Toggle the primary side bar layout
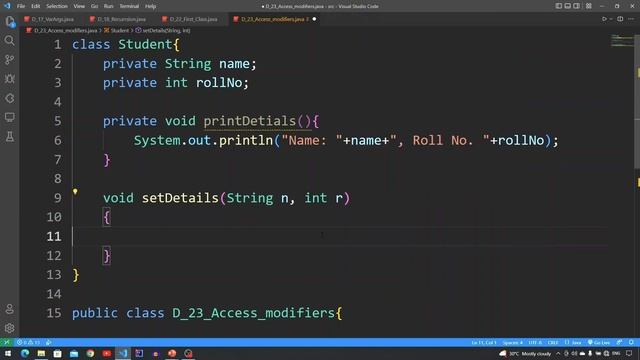Image resolution: width=640 pixels, height=360 pixels. (x=558, y=6)
